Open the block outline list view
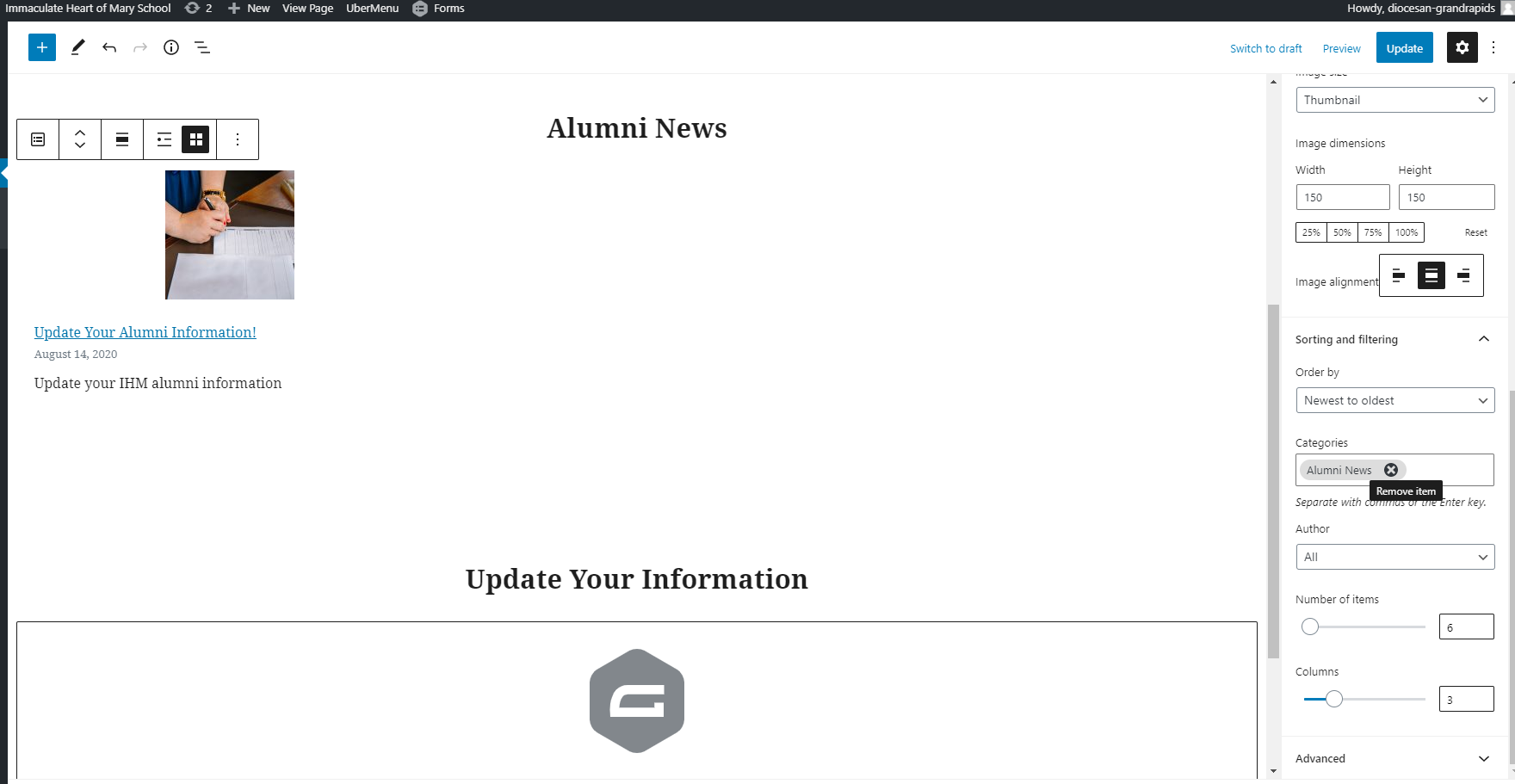This screenshot has width=1515, height=784. pos(202,47)
